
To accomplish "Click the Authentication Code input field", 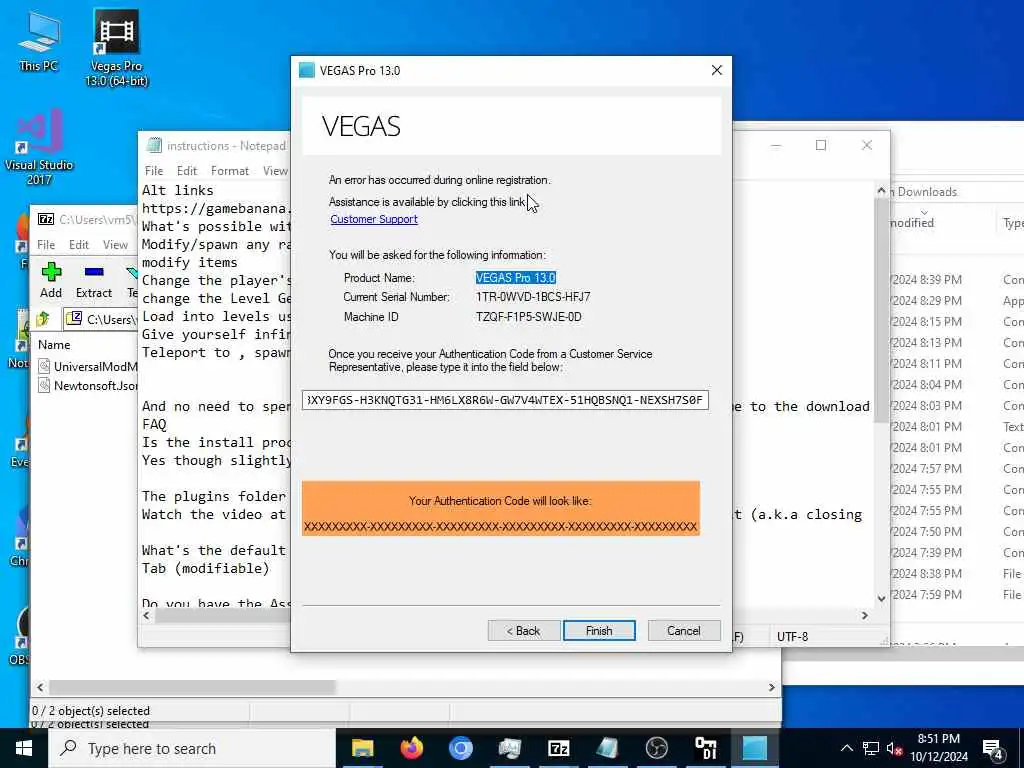I will (x=505, y=400).
